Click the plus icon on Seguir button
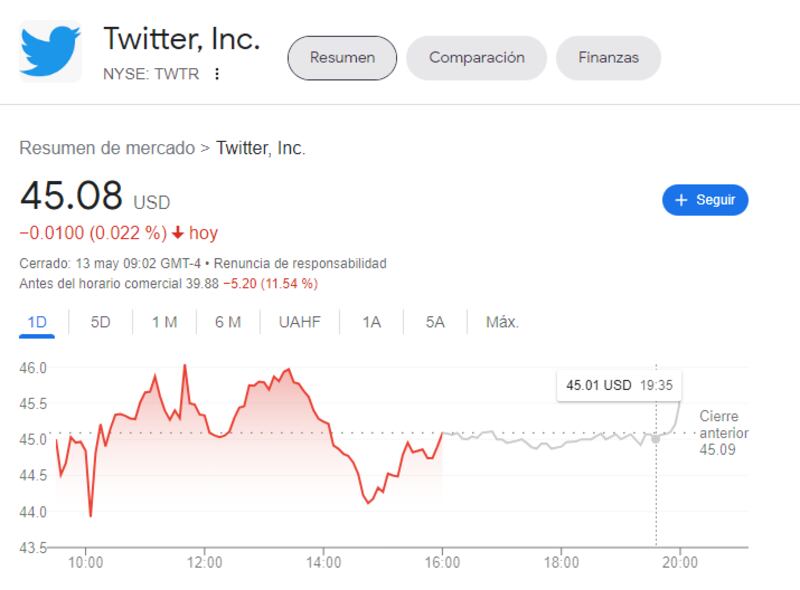Screen dimensions: 800x590 point(681,200)
